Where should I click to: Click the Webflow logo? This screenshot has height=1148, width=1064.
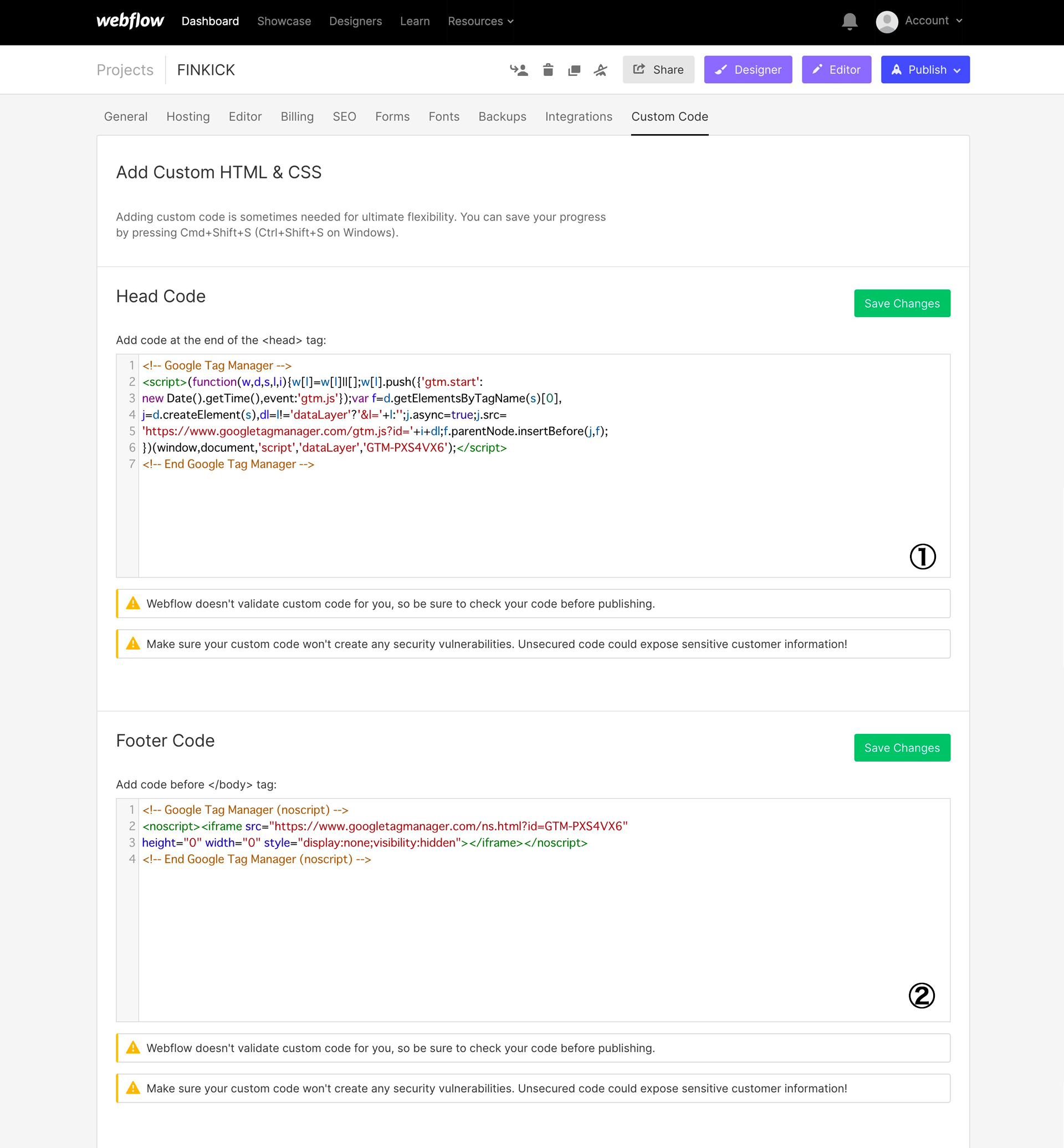130,21
